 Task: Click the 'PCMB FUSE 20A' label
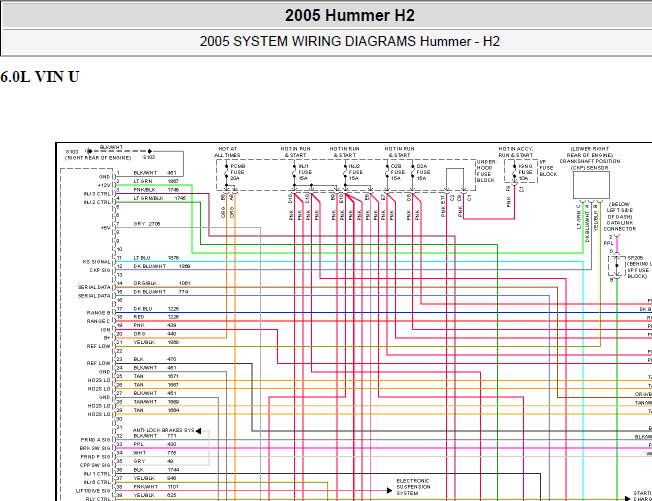pyautogui.click(x=238, y=172)
